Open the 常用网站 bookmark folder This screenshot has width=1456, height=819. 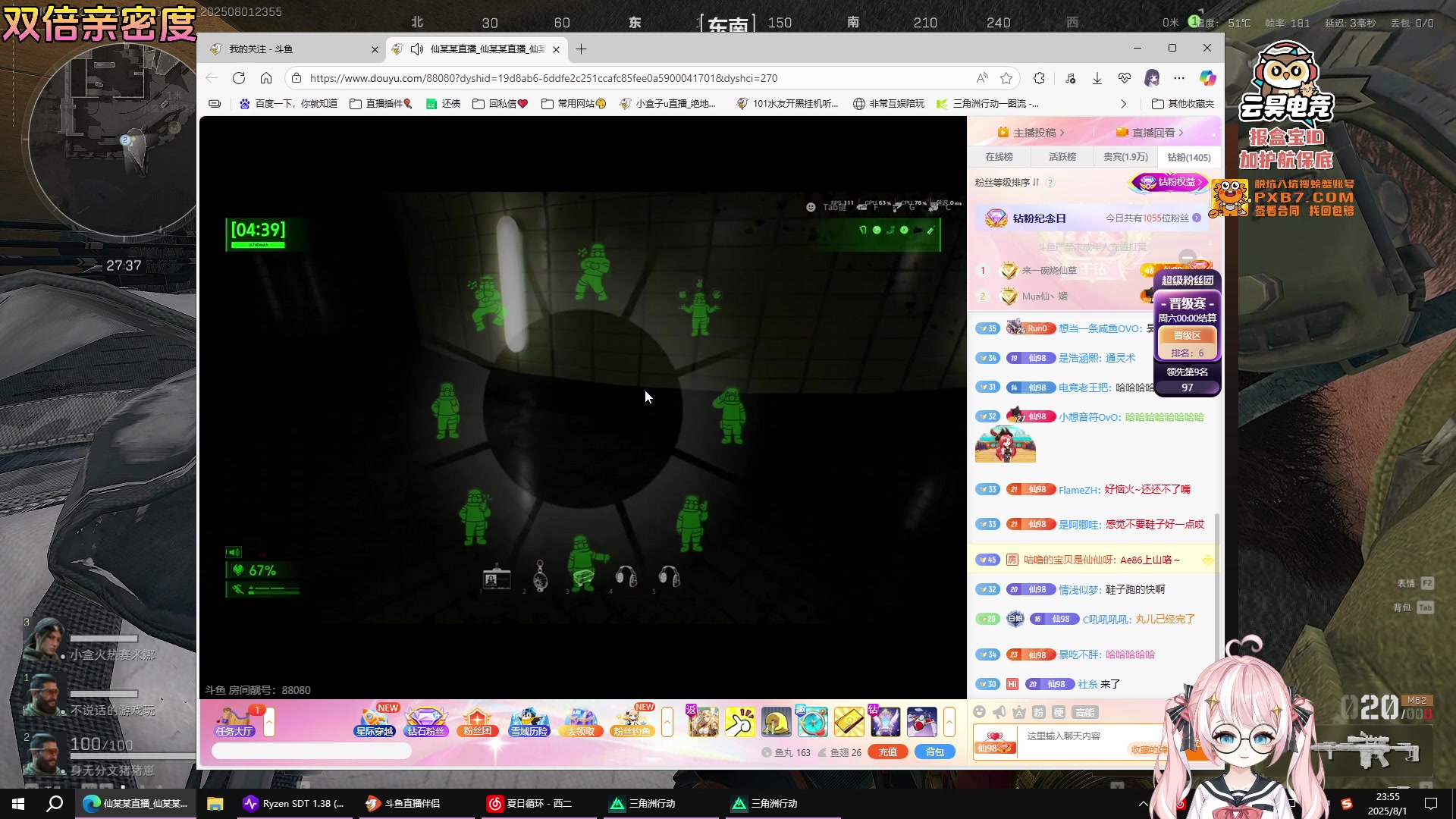pyautogui.click(x=573, y=104)
